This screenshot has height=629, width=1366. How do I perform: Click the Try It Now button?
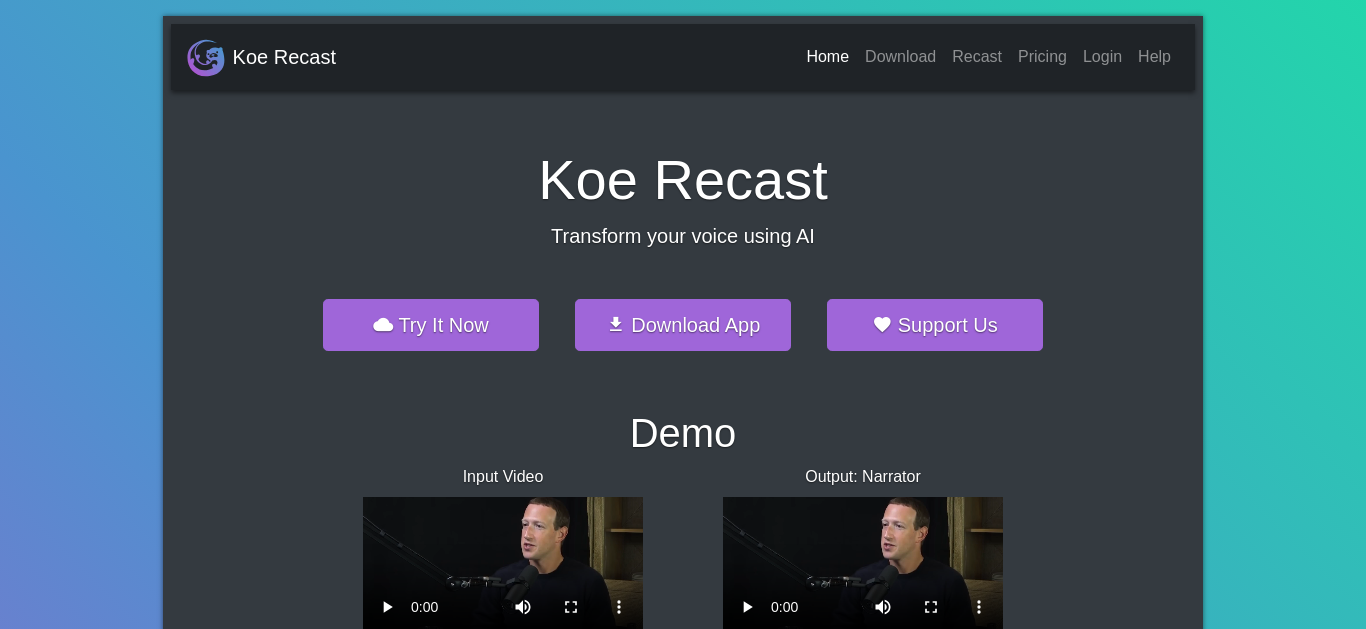pyautogui.click(x=431, y=325)
